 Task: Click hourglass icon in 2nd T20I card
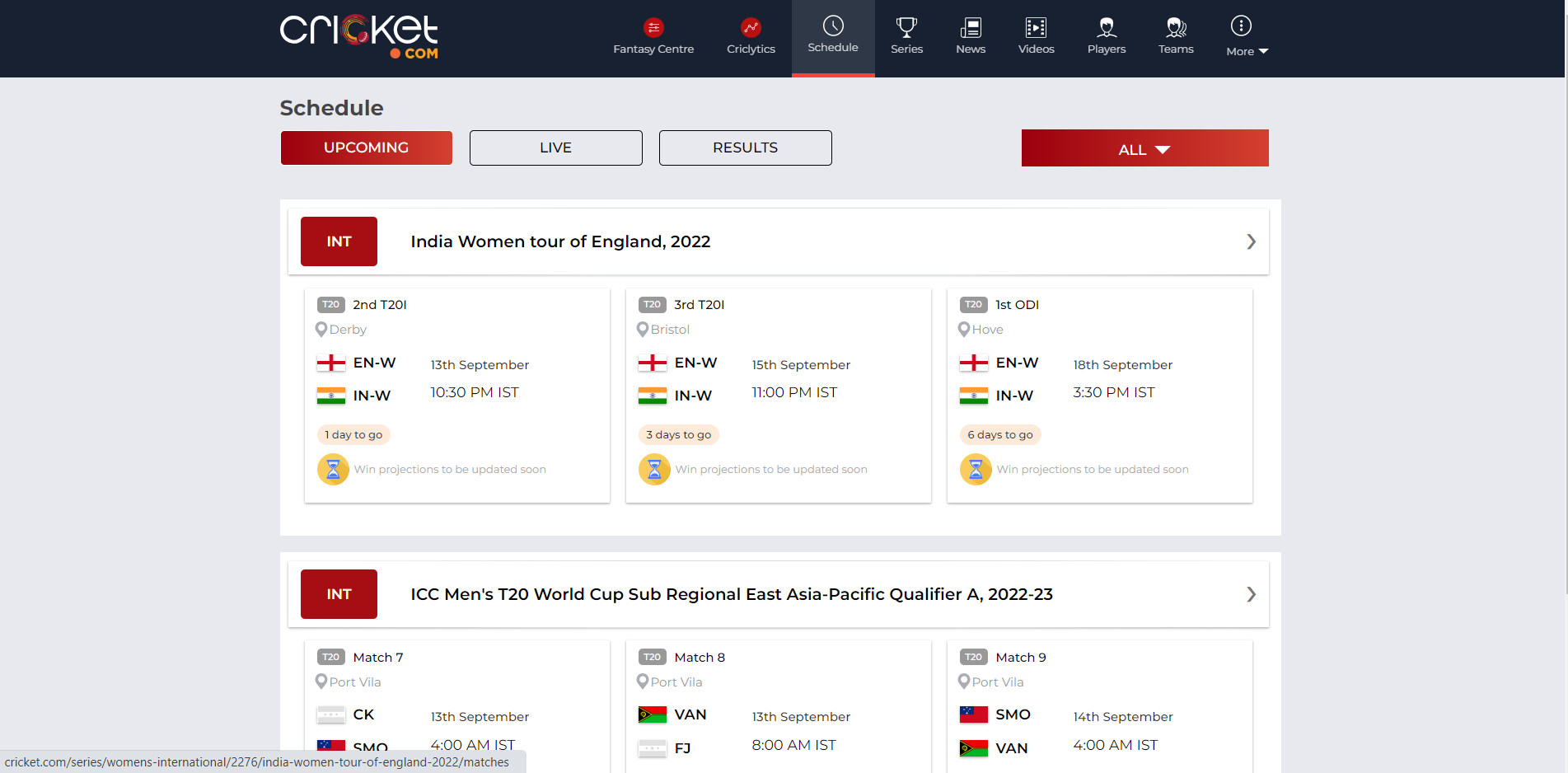pos(333,470)
